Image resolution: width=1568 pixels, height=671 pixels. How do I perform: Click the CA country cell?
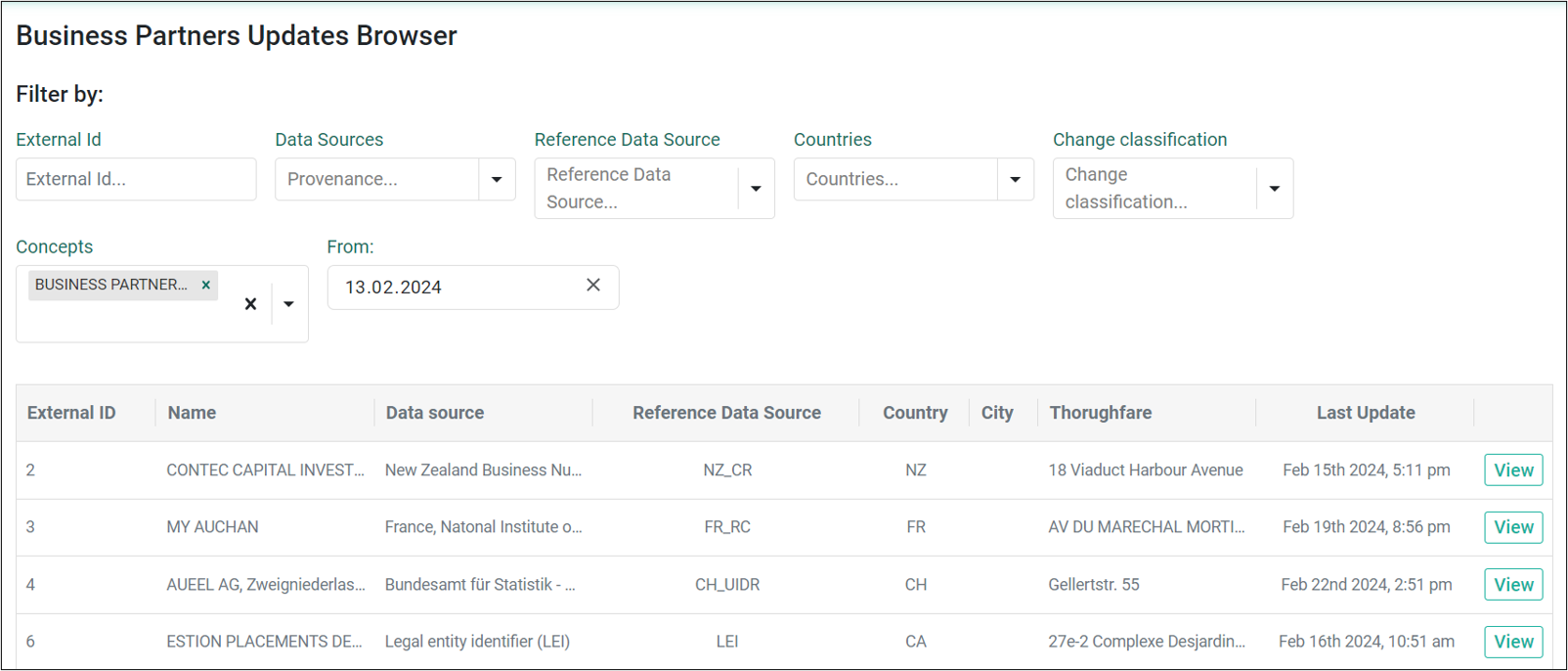[x=916, y=642]
